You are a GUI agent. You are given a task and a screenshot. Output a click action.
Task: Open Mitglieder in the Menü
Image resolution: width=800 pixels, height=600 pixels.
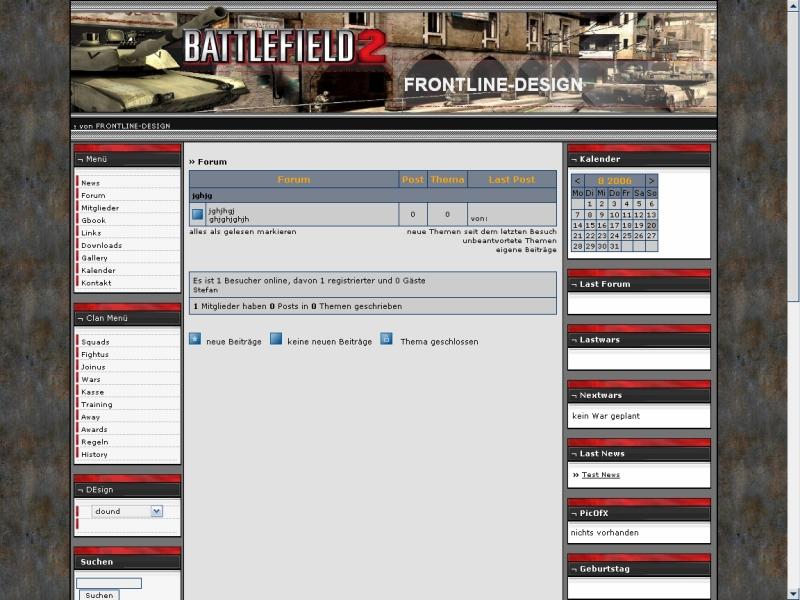click(100, 208)
